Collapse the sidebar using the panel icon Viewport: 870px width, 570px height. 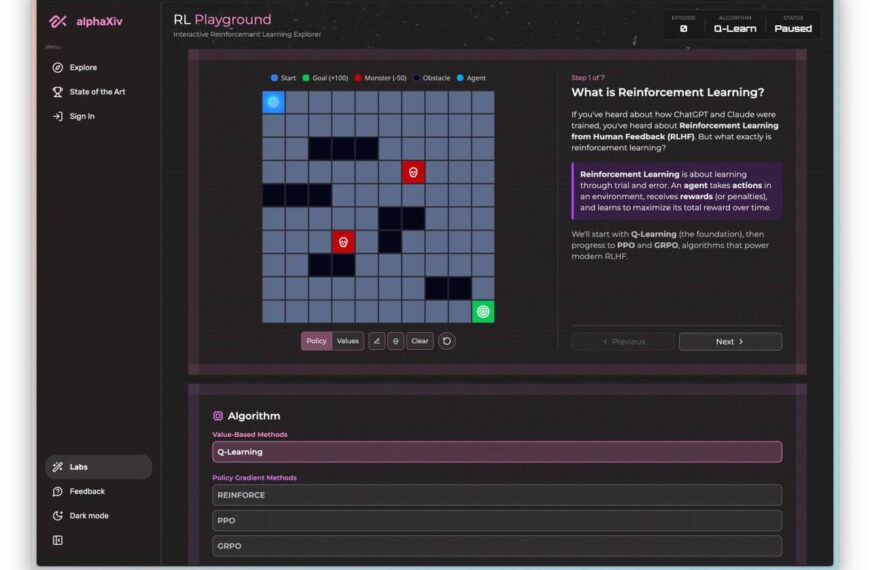click(x=58, y=540)
